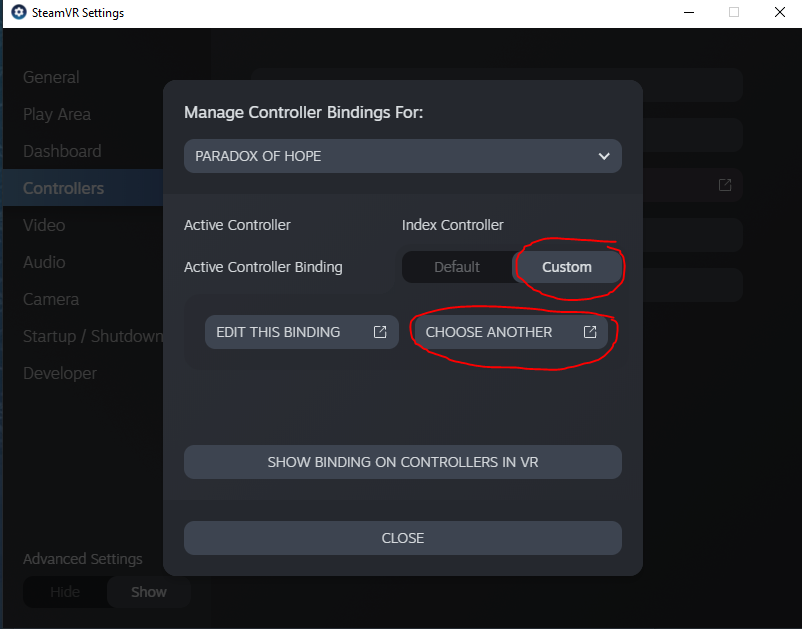Select the Custom binding option
The width and height of the screenshot is (802, 629).
click(567, 267)
